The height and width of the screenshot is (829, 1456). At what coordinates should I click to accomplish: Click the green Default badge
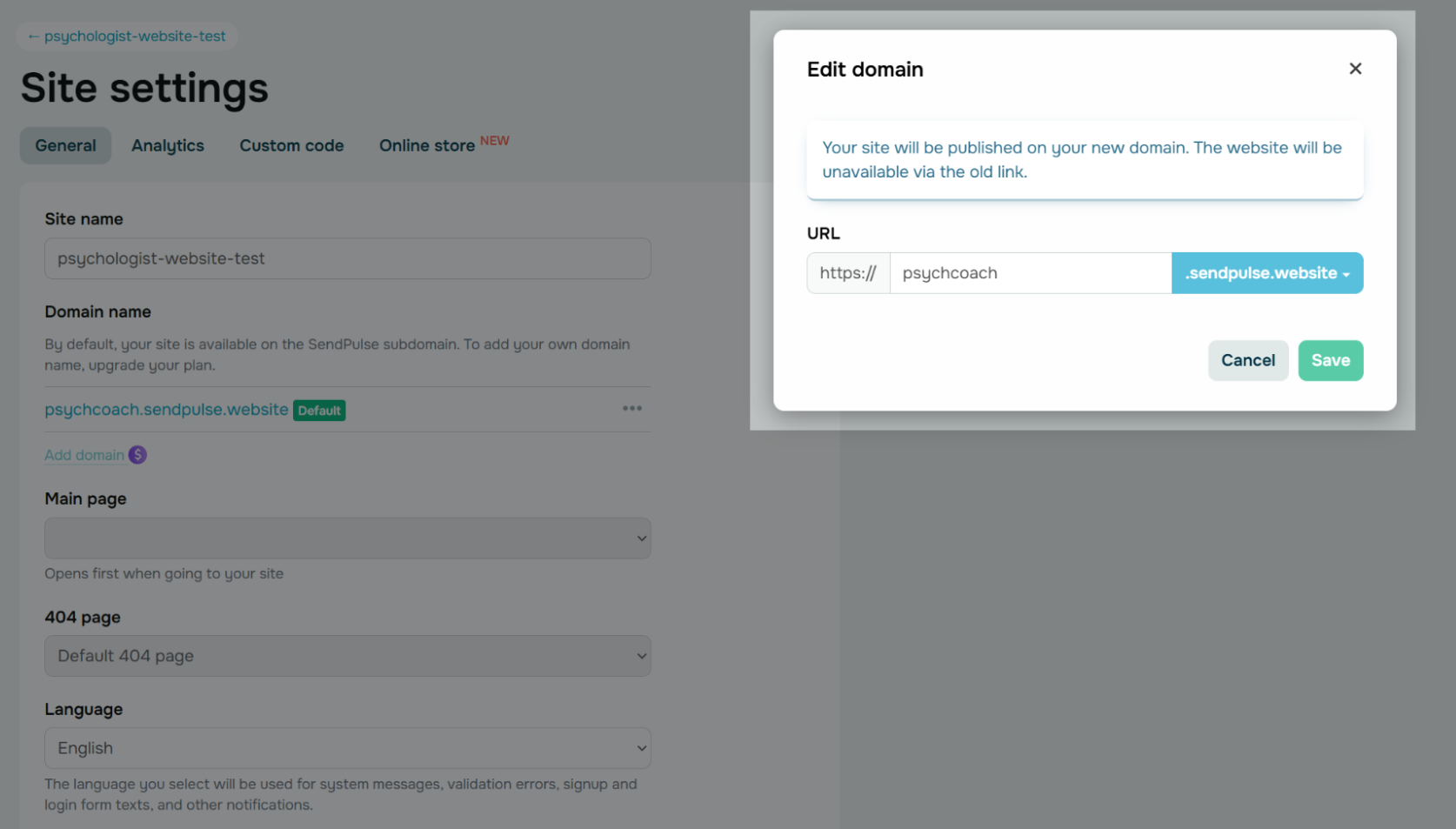tap(319, 411)
